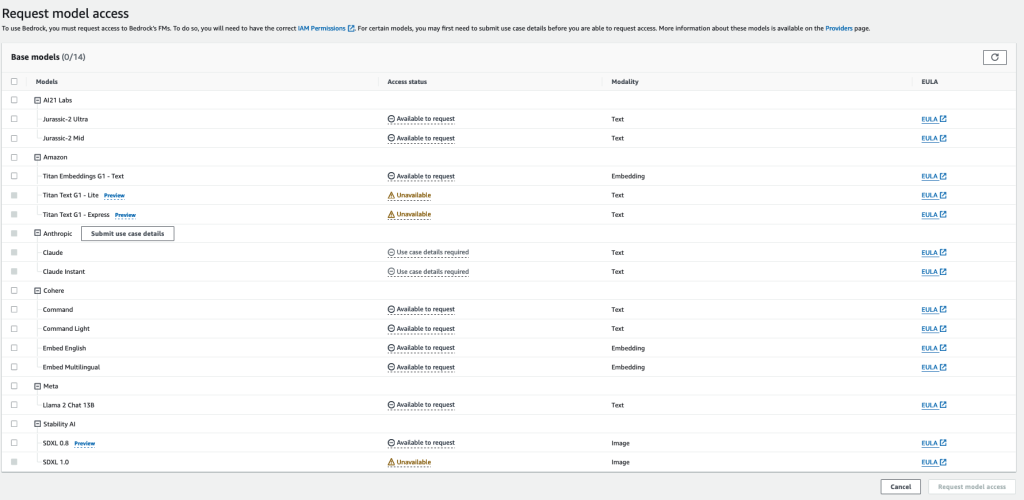1024x500 pixels.
Task: Click Embedding modality of Embed English row
Action: tap(628, 348)
